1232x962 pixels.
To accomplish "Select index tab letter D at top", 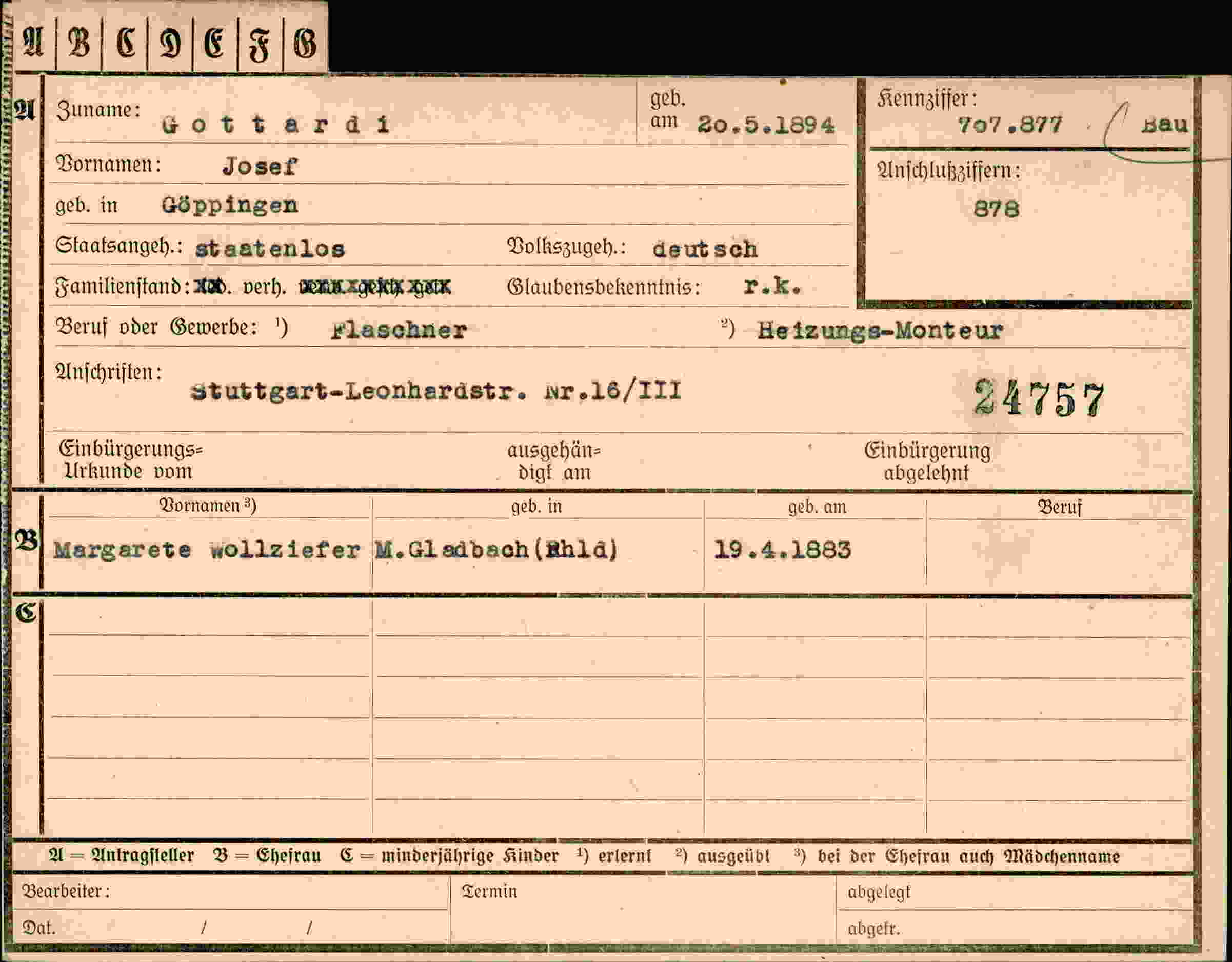I will [x=170, y=42].
